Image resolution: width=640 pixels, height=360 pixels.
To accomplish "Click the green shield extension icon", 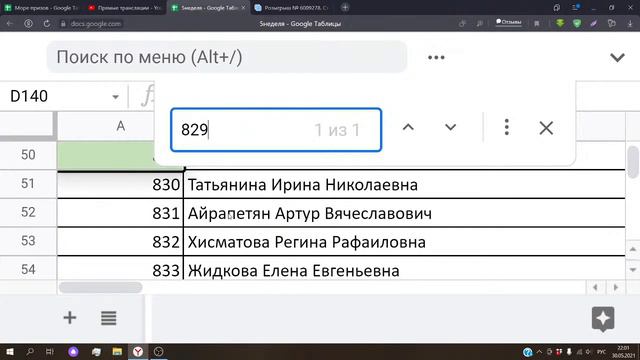I will tap(577, 23).
